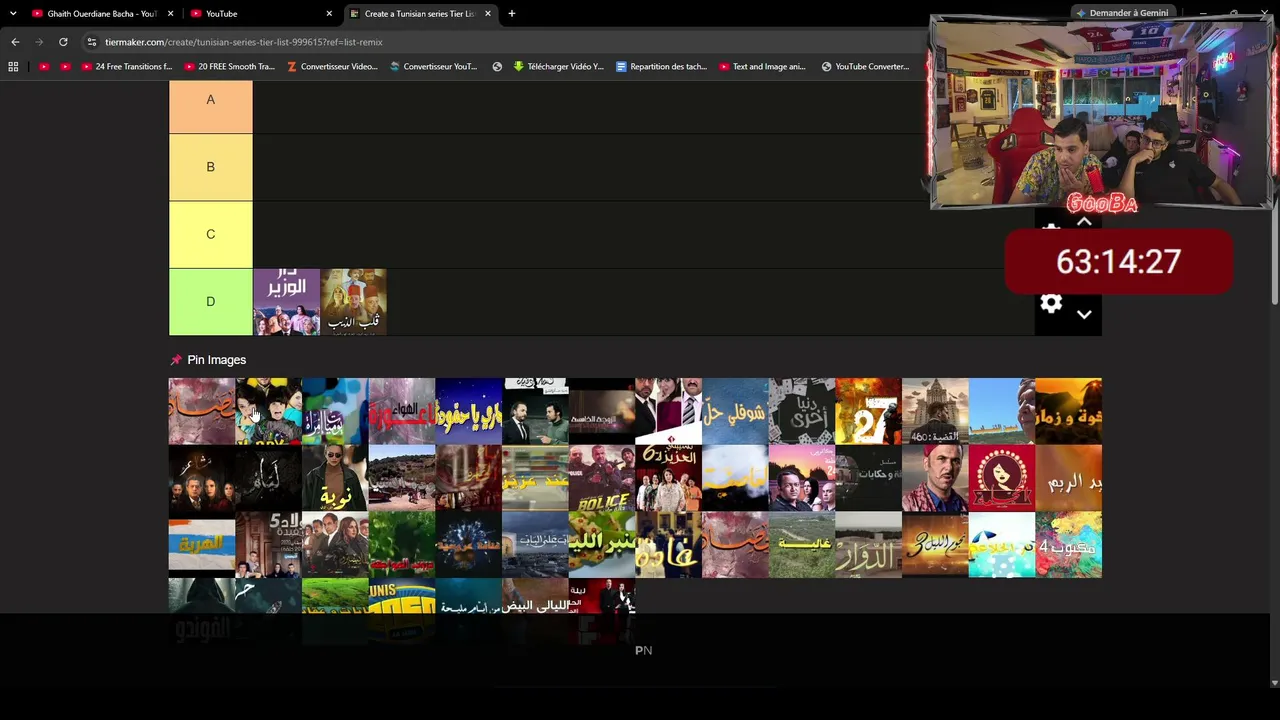Select the غالية series thumbnail

click(x=801, y=545)
